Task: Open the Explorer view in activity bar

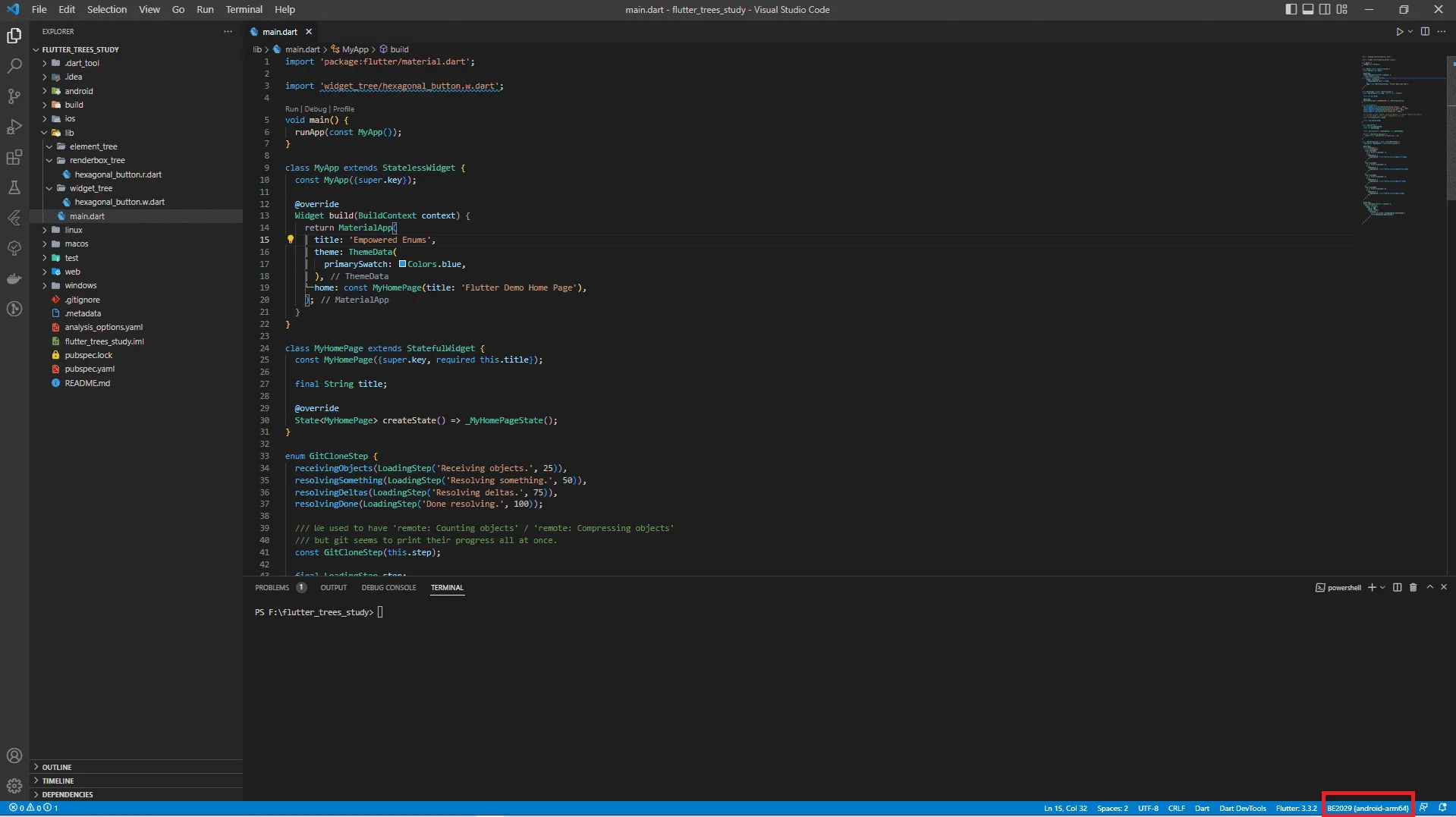Action: [x=14, y=36]
